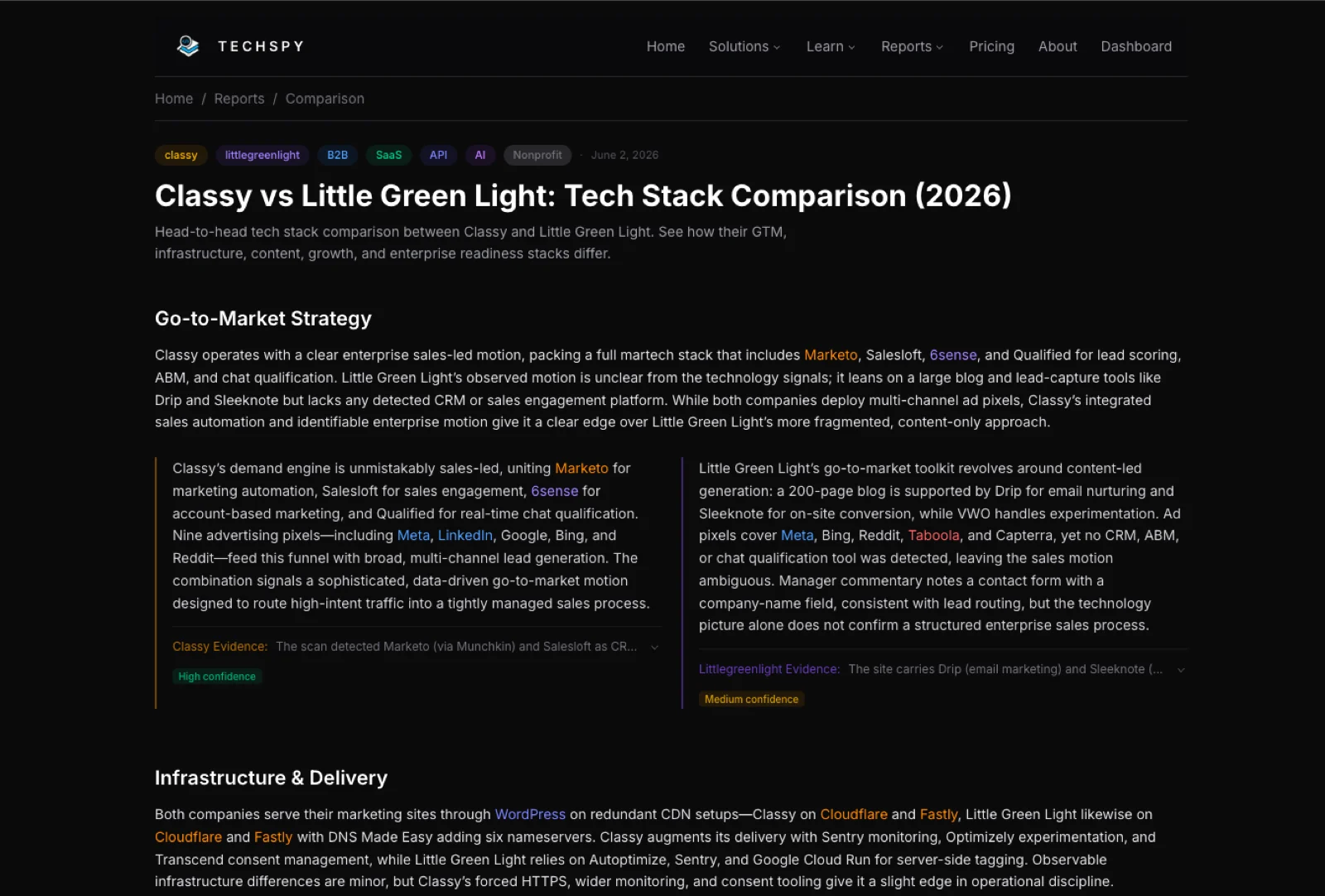The width and height of the screenshot is (1325, 896).
Task: Click the Medium confidence badge
Action: tap(751, 699)
